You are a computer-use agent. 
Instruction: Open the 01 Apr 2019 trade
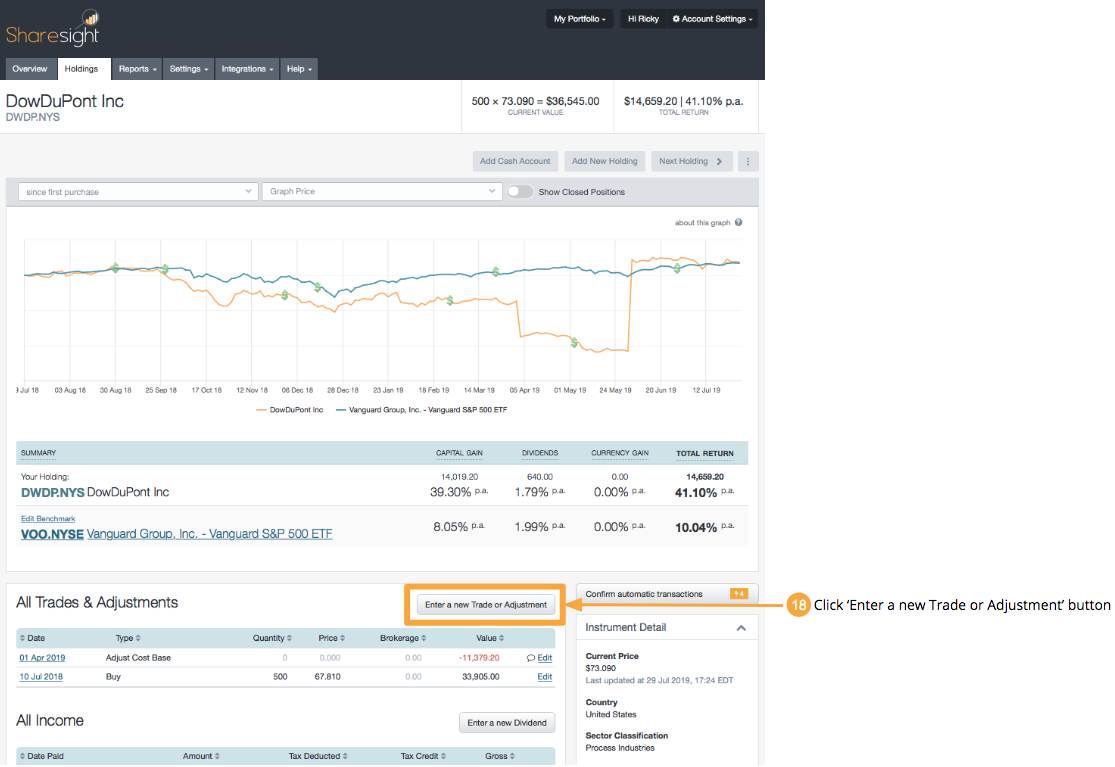click(42, 658)
